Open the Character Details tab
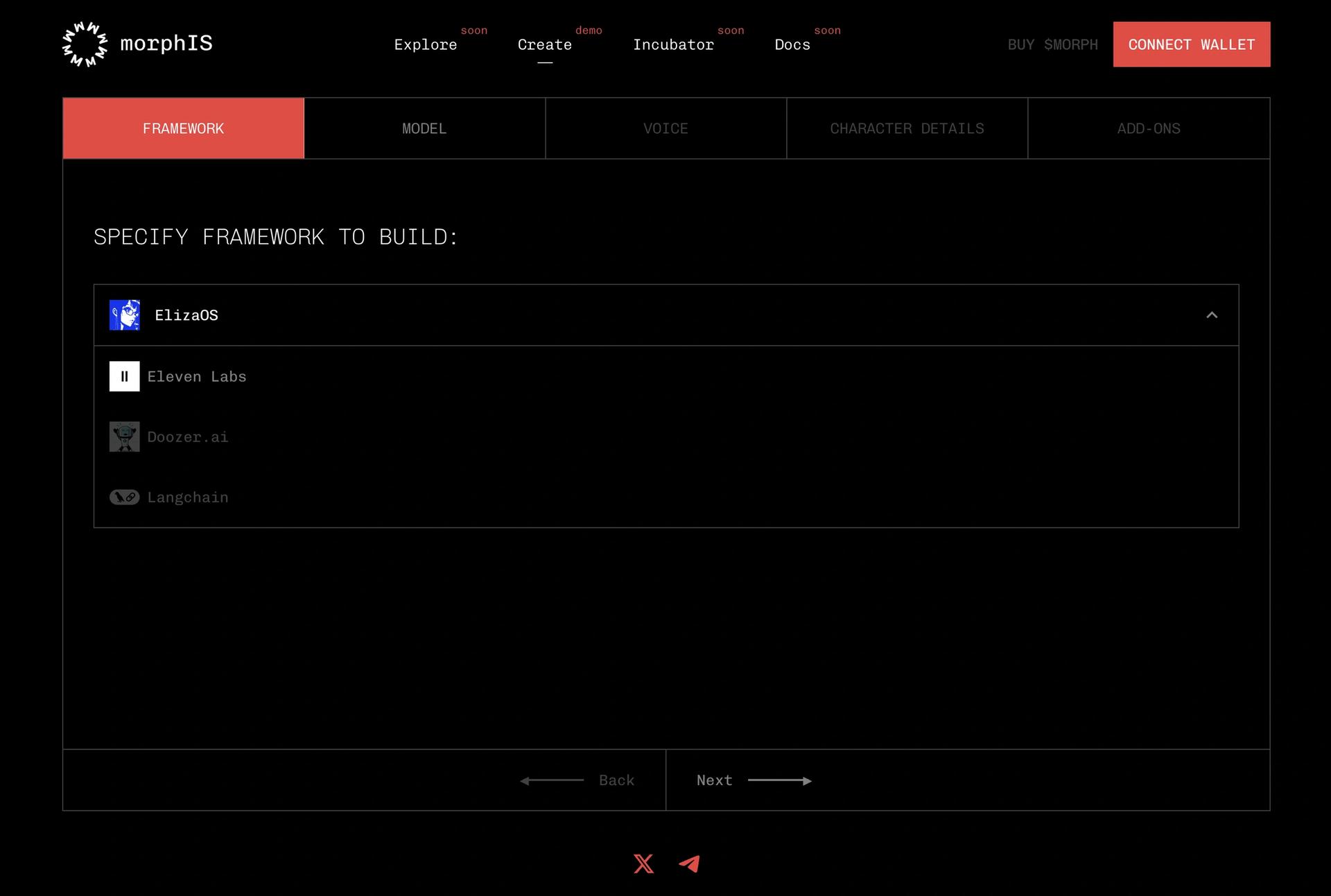The image size is (1331, 896). [907, 128]
